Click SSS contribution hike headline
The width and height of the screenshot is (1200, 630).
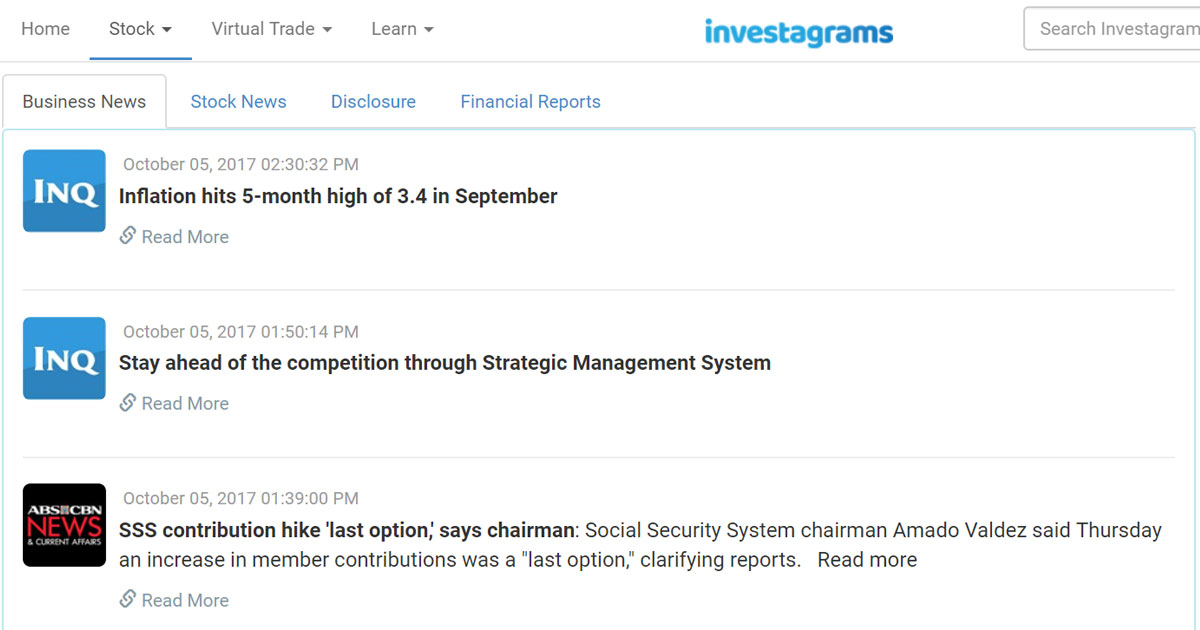pos(346,530)
